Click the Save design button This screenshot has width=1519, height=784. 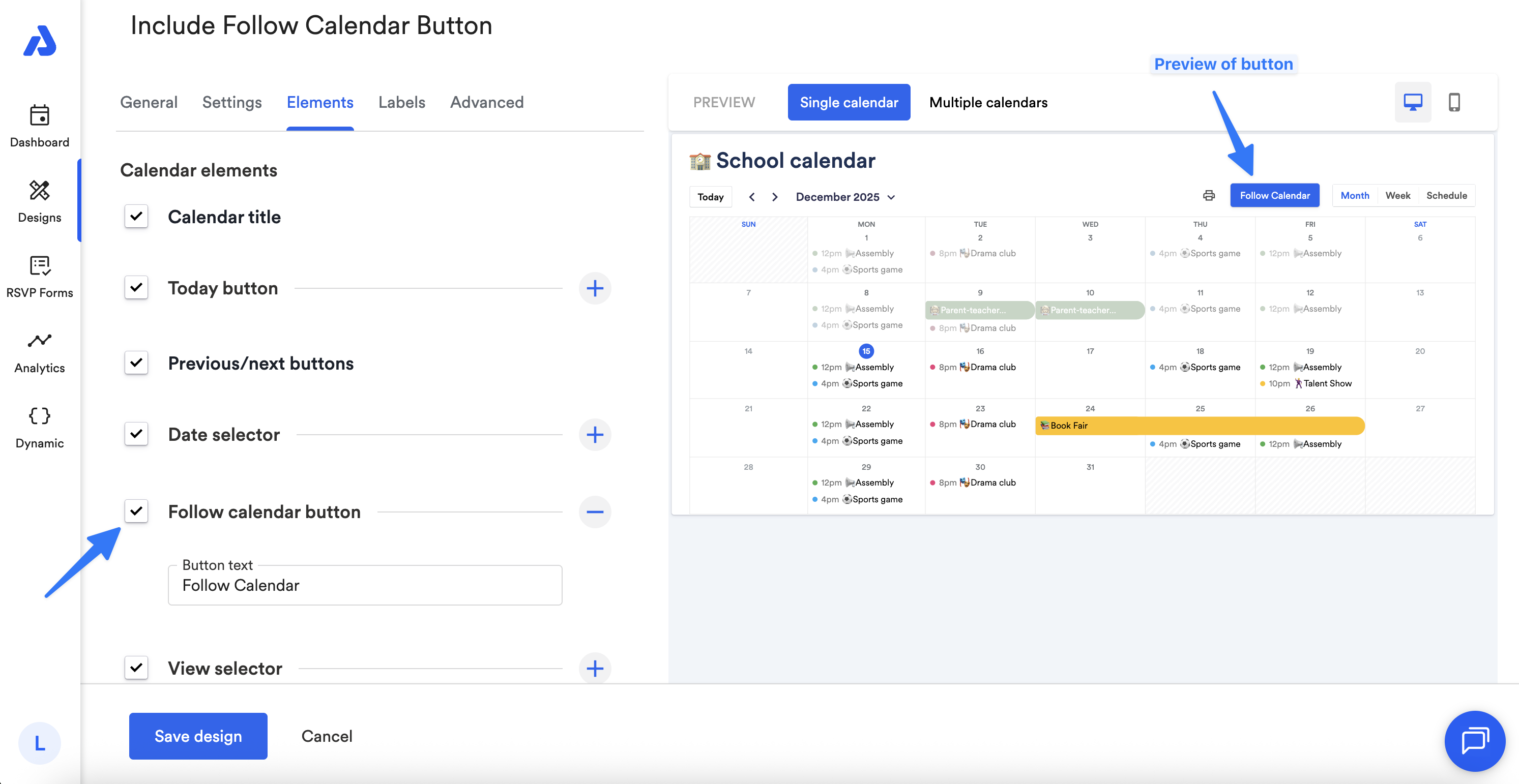click(x=198, y=736)
